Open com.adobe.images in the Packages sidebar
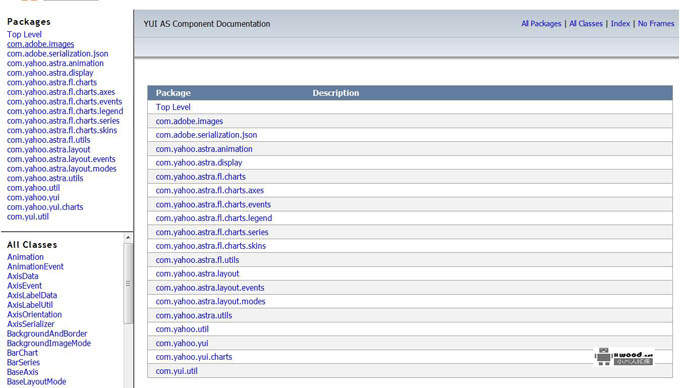680x388 pixels. pyautogui.click(x=40, y=44)
